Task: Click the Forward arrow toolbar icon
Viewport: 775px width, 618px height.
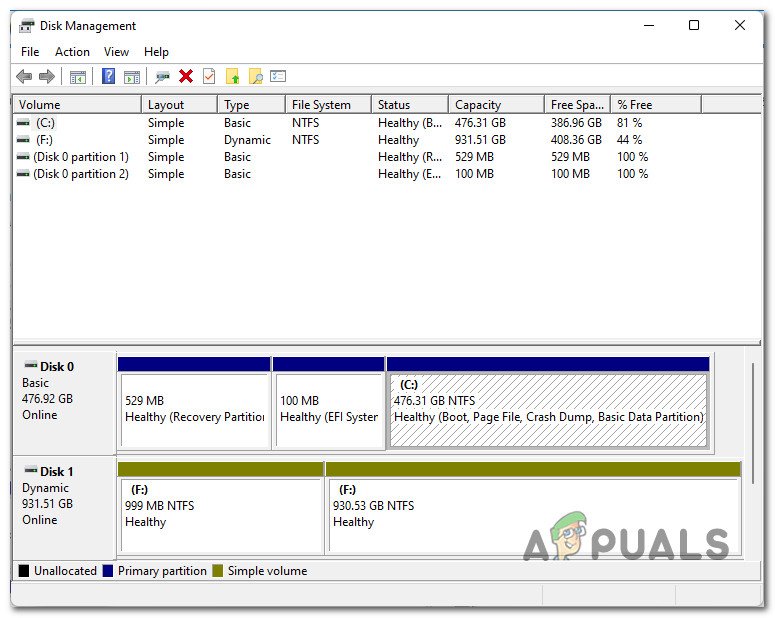Action: point(46,76)
